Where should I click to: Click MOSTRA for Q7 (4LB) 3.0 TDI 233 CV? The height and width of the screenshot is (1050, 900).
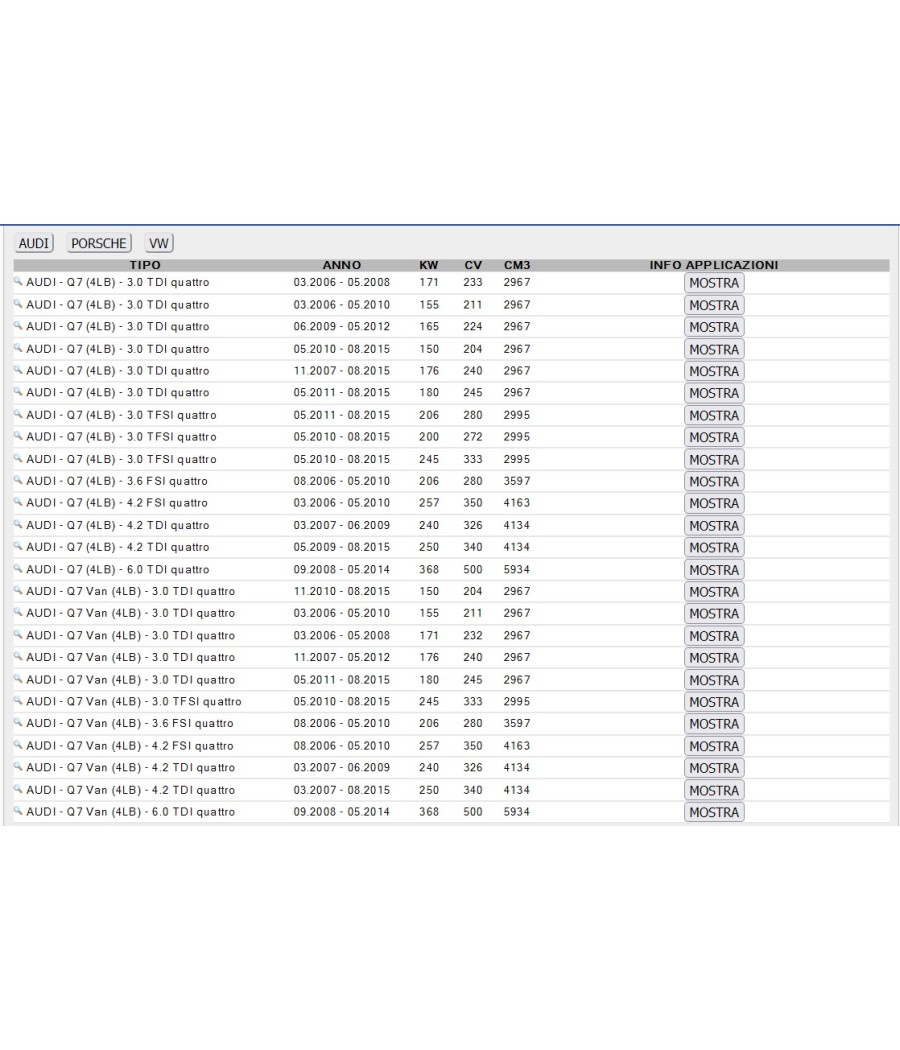714,283
